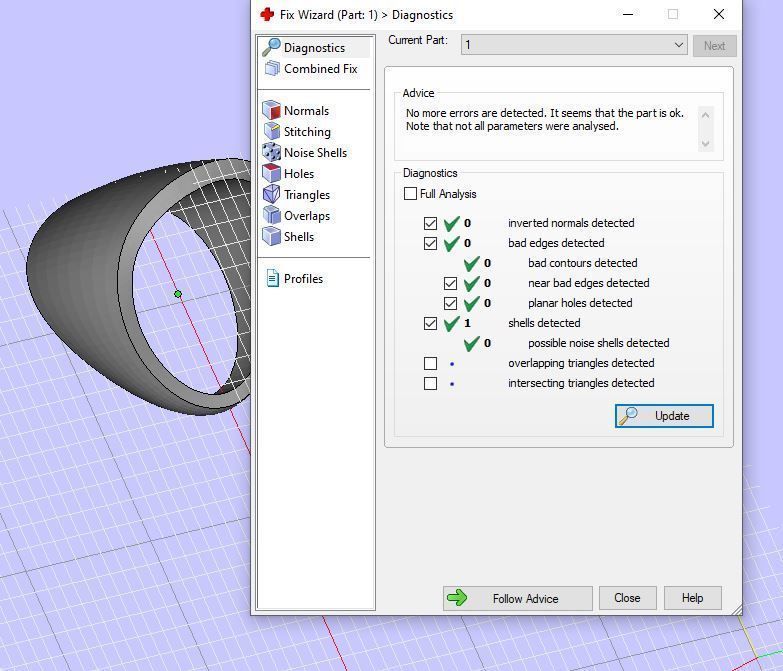The image size is (783, 671).
Task: Click Advice box scroll down arrow
Action: click(705, 144)
